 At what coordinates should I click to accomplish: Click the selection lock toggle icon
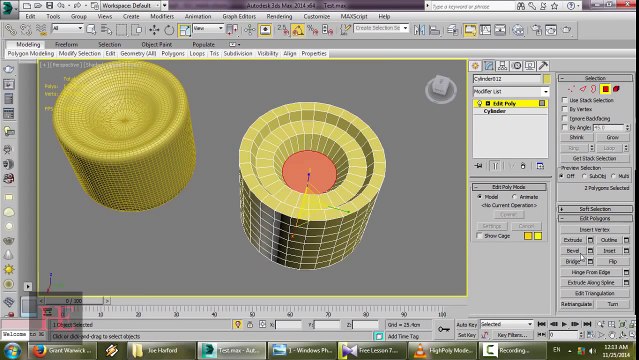pyautogui.click(x=250, y=325)
